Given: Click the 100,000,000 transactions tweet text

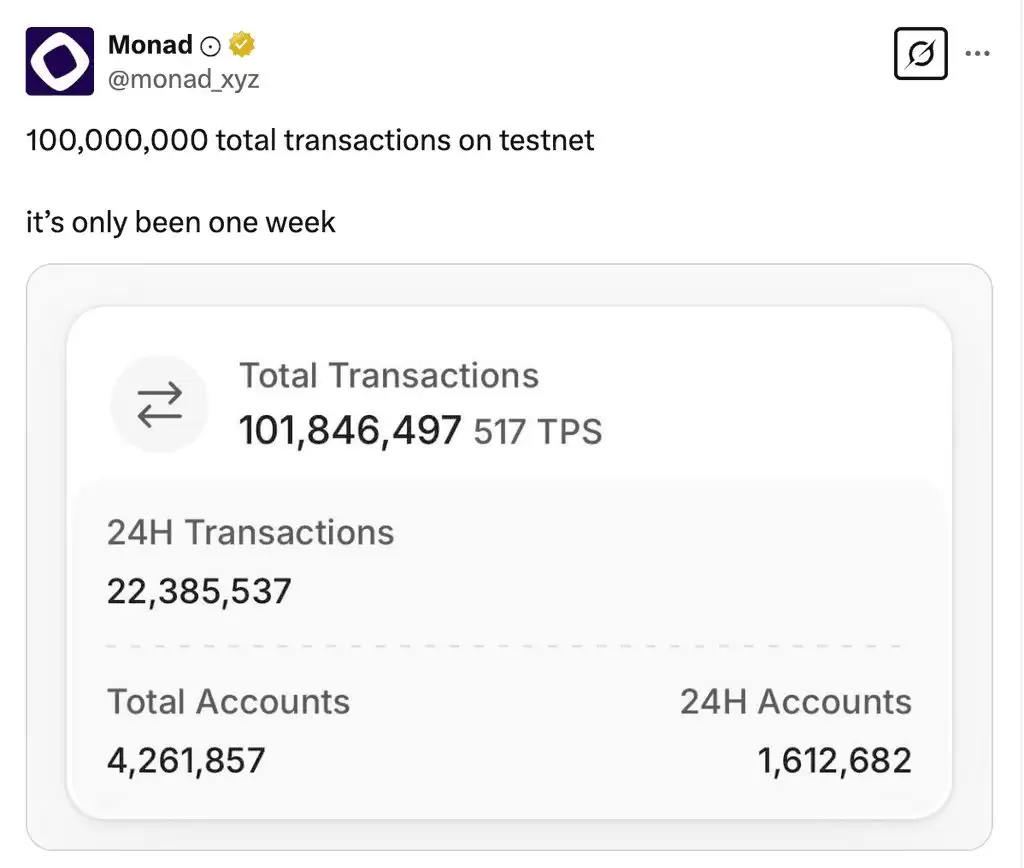Looking at the screenshot, I should pyautogui.click(x=310, y=140).
